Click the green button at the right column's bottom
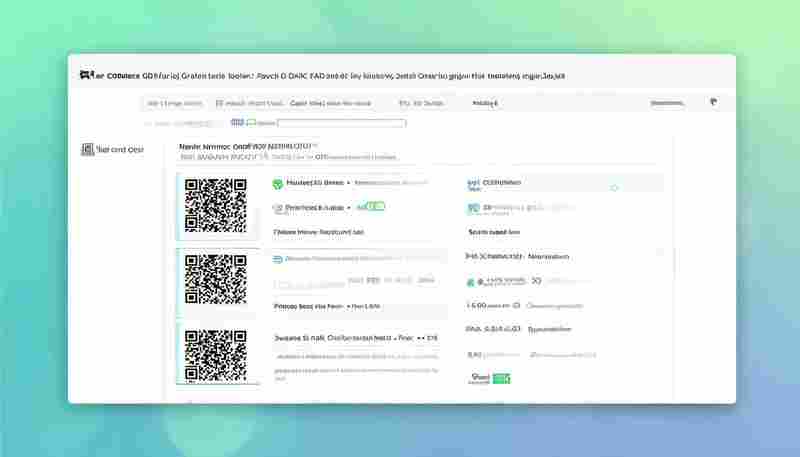The height and width of the screenshot is (457, 800). 502,378
